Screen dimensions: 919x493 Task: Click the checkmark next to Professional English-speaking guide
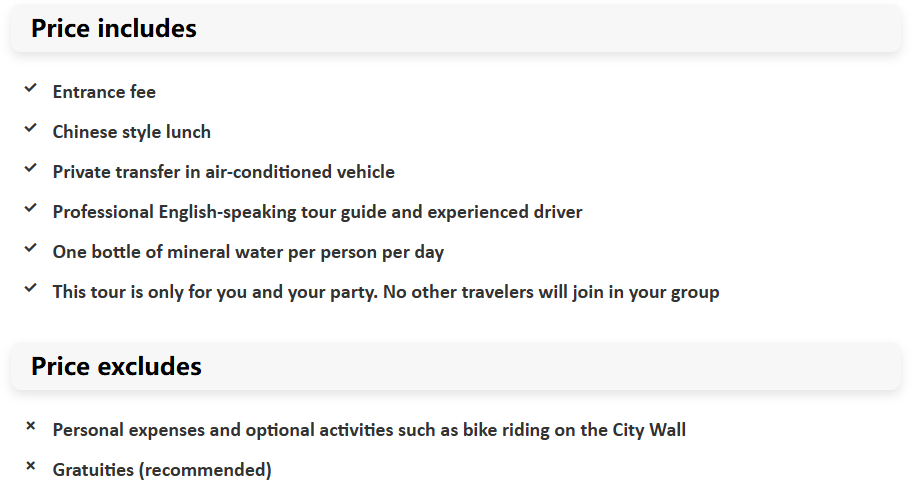point(30,208)
